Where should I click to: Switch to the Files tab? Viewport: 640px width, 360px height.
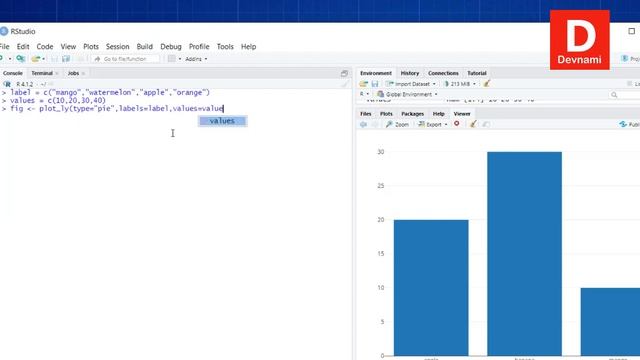(366, 114)
